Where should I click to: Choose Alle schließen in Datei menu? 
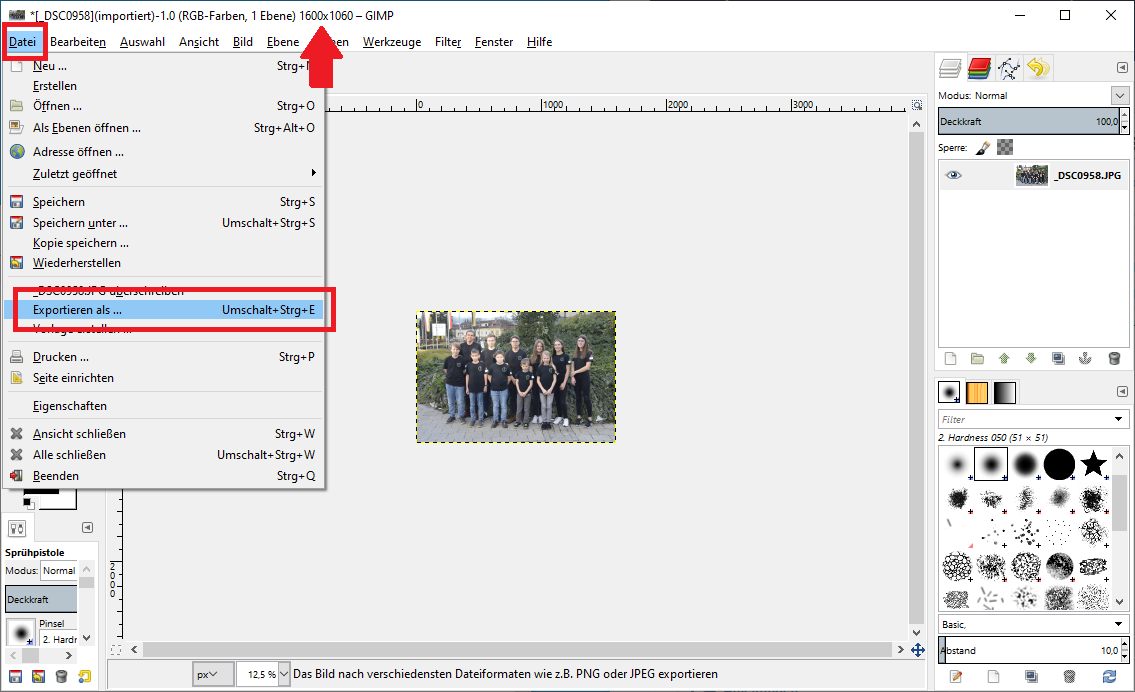point(164,455)
